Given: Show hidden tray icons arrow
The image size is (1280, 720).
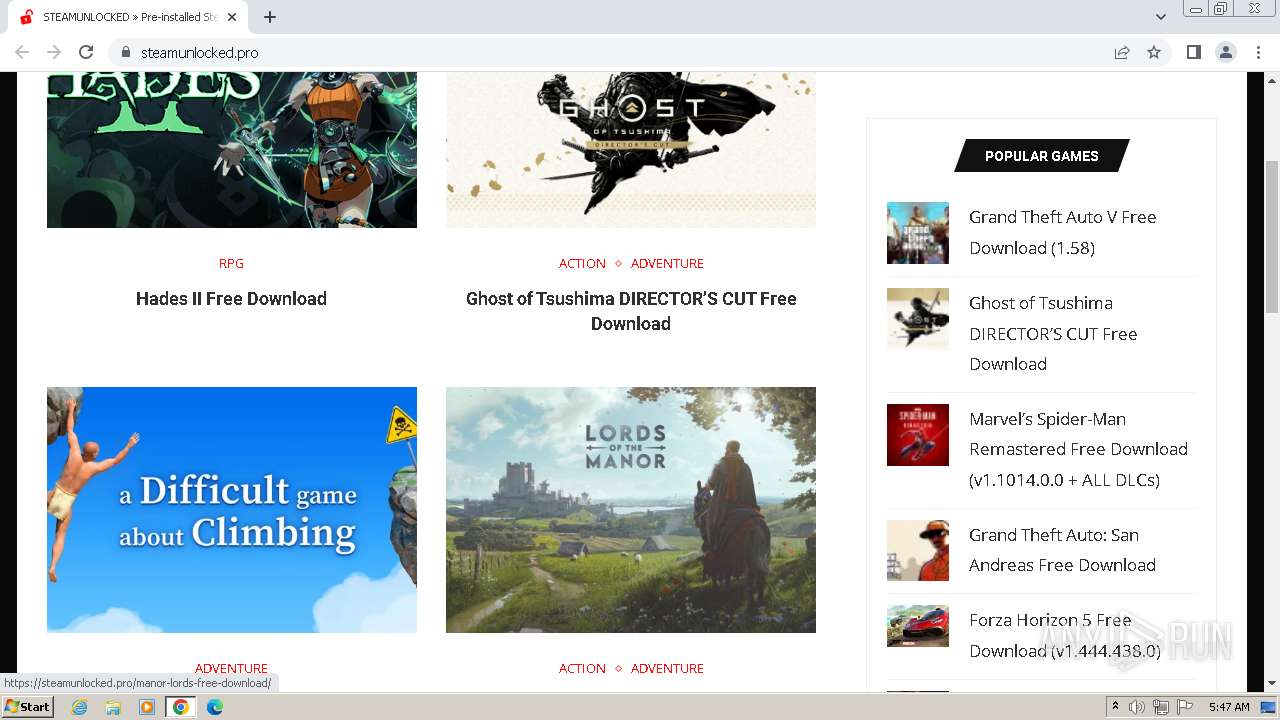Looking at the screenshot, I should (1116, 707).
